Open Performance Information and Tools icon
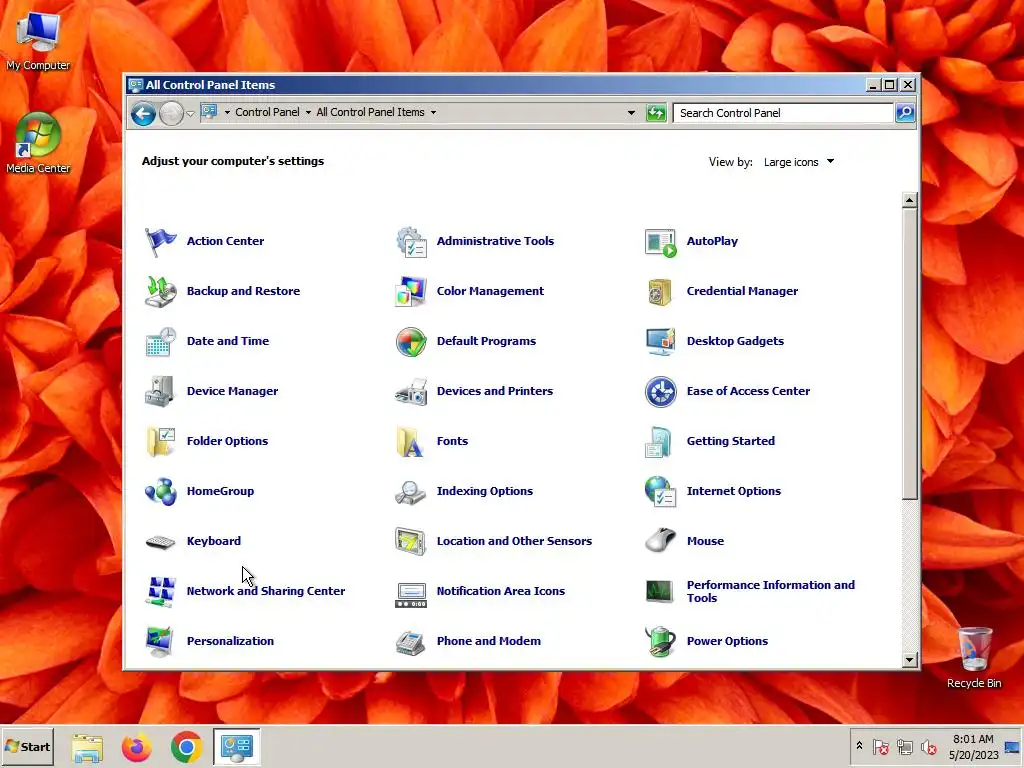Viewport: 1024px width, 768px height. (660, 592)
